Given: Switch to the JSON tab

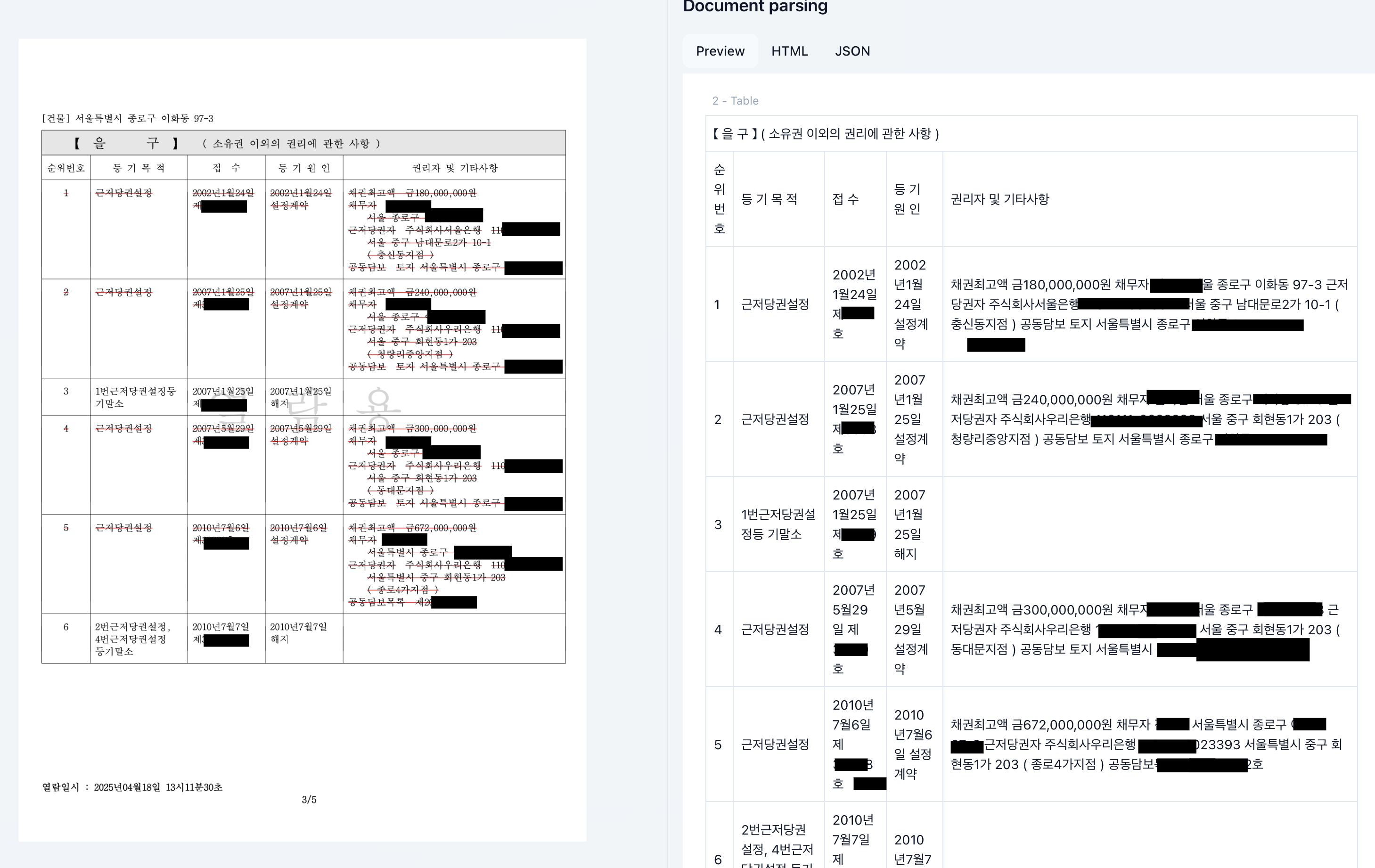Looking at the screenshot, I should coord(852,51).
